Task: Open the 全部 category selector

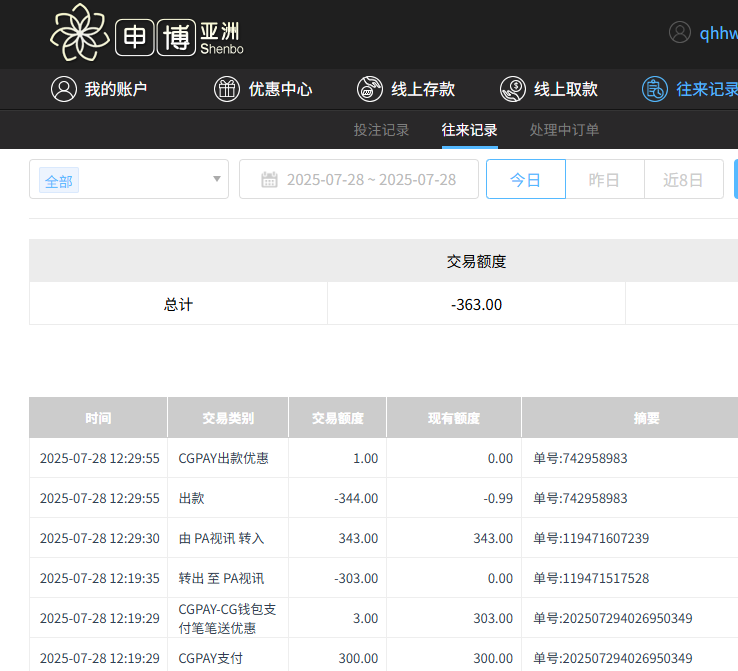Action: [x=59, y=181]
